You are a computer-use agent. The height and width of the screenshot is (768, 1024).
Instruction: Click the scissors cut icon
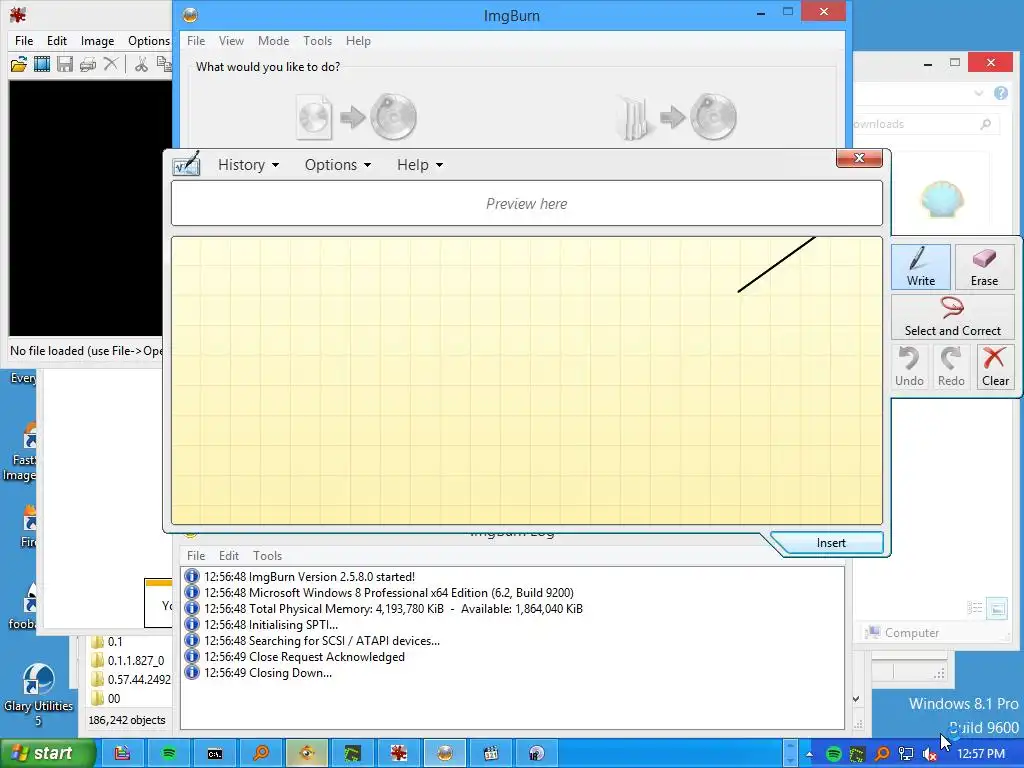[x=141, y=64]
